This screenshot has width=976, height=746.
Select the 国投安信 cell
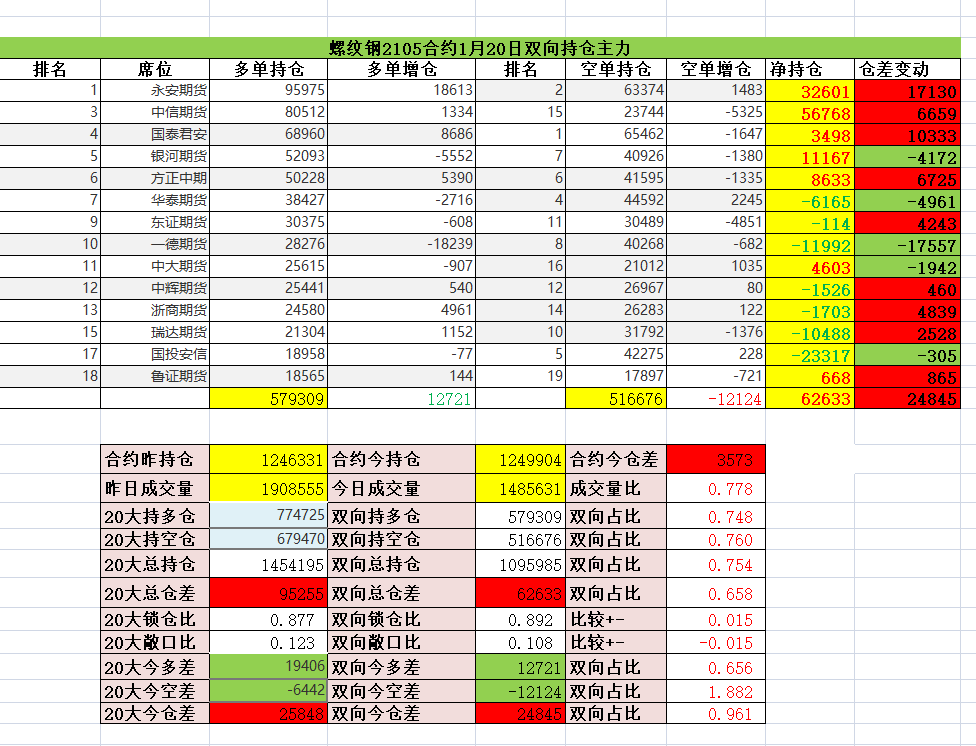[x=155, y=354]
